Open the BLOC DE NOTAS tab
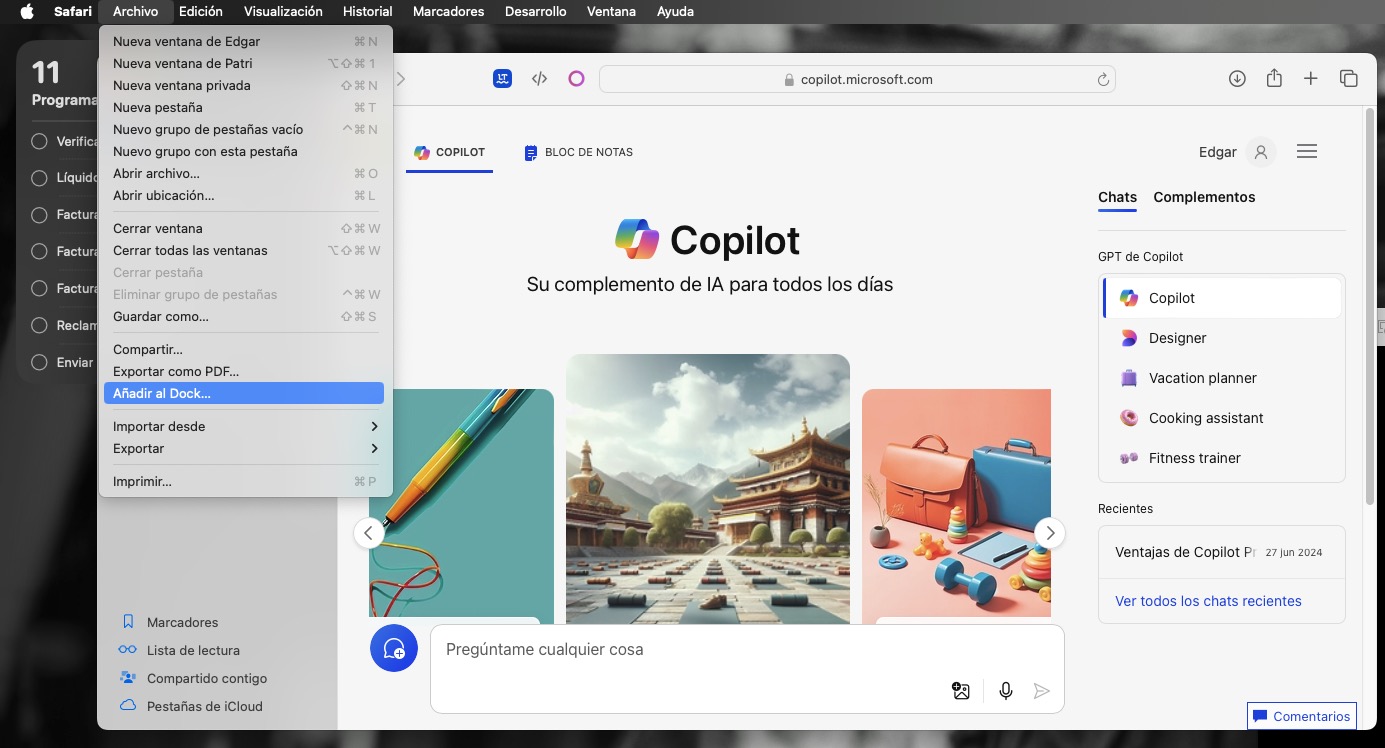1385x748 pixels. click(588, 152)
